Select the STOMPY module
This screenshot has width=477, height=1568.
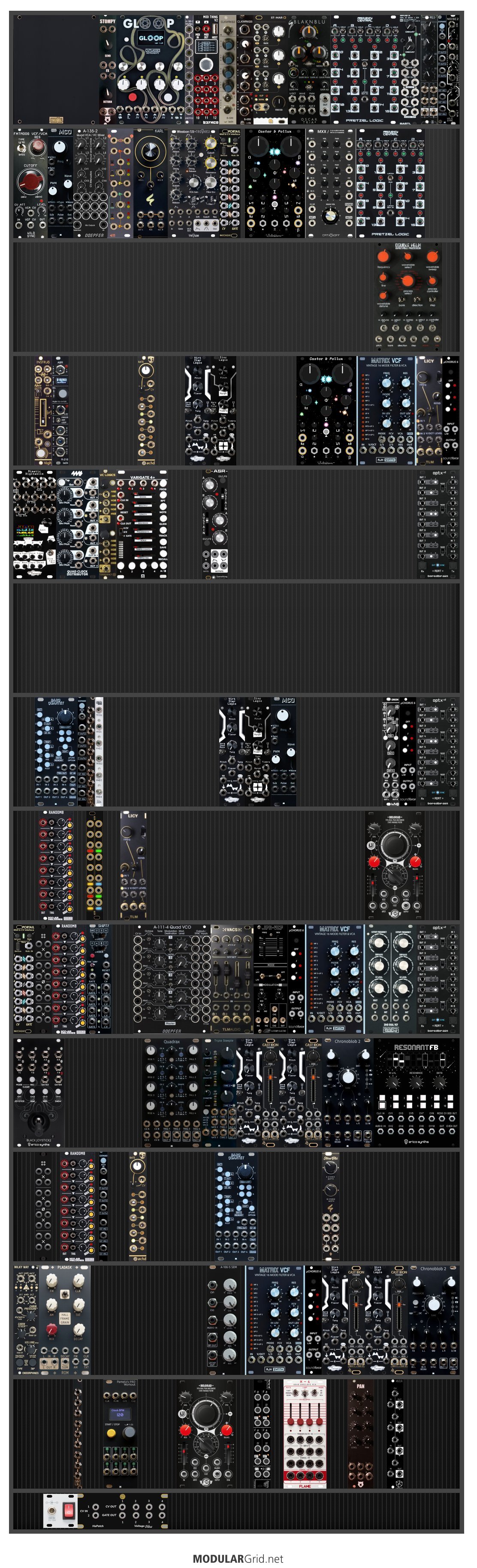(x=108, y=70)
